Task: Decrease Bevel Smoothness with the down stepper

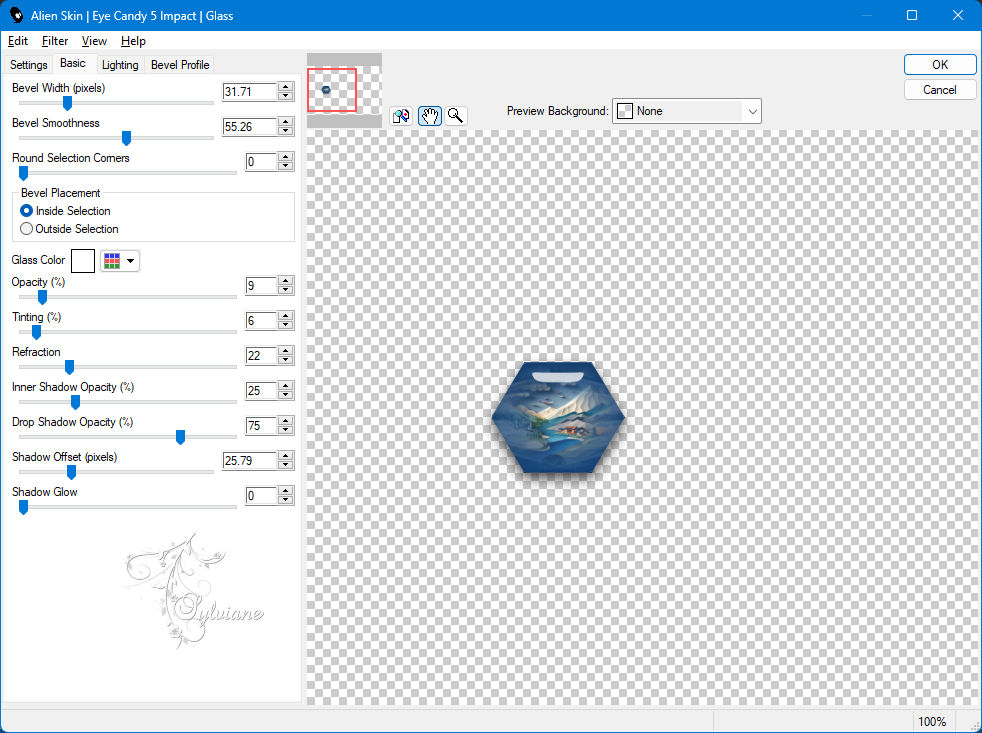Action: pyautogui.click(x=286, y=131)
